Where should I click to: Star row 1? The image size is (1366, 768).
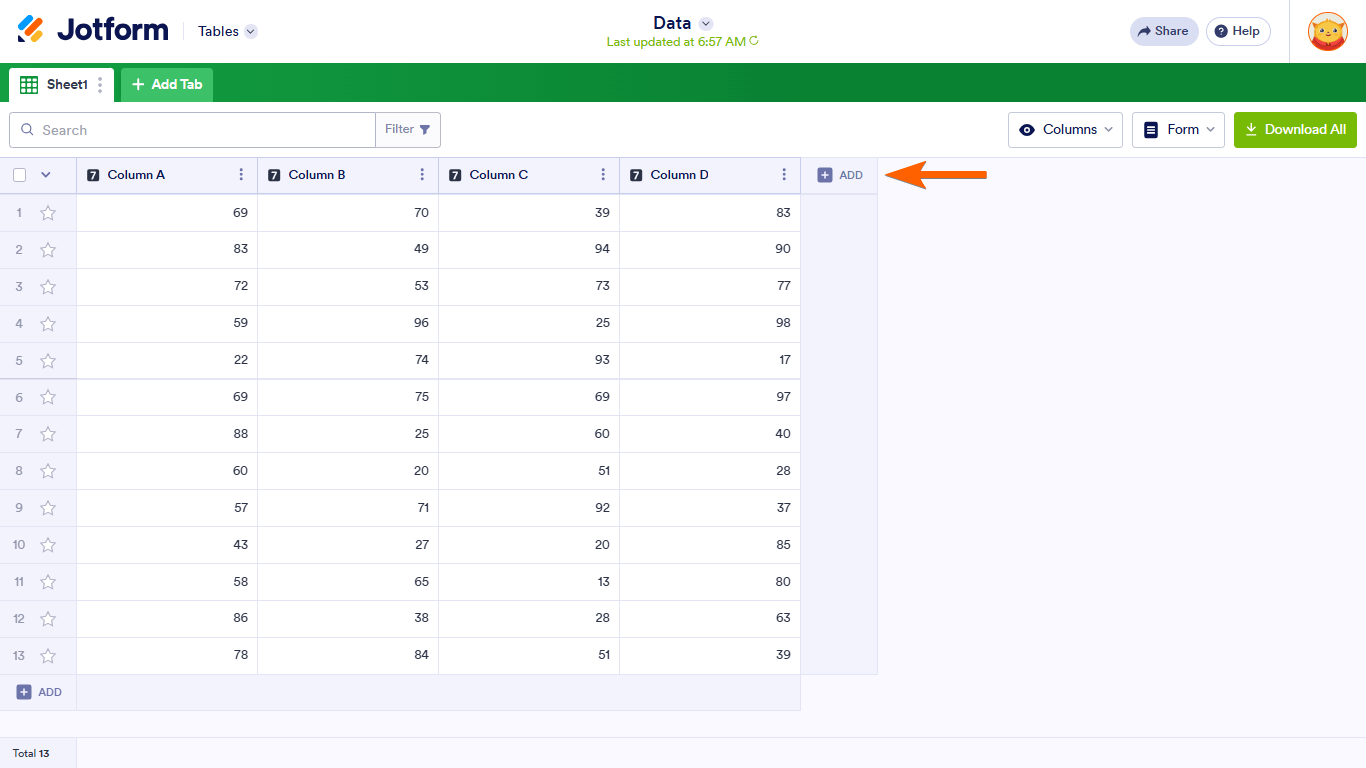(48, 213)
